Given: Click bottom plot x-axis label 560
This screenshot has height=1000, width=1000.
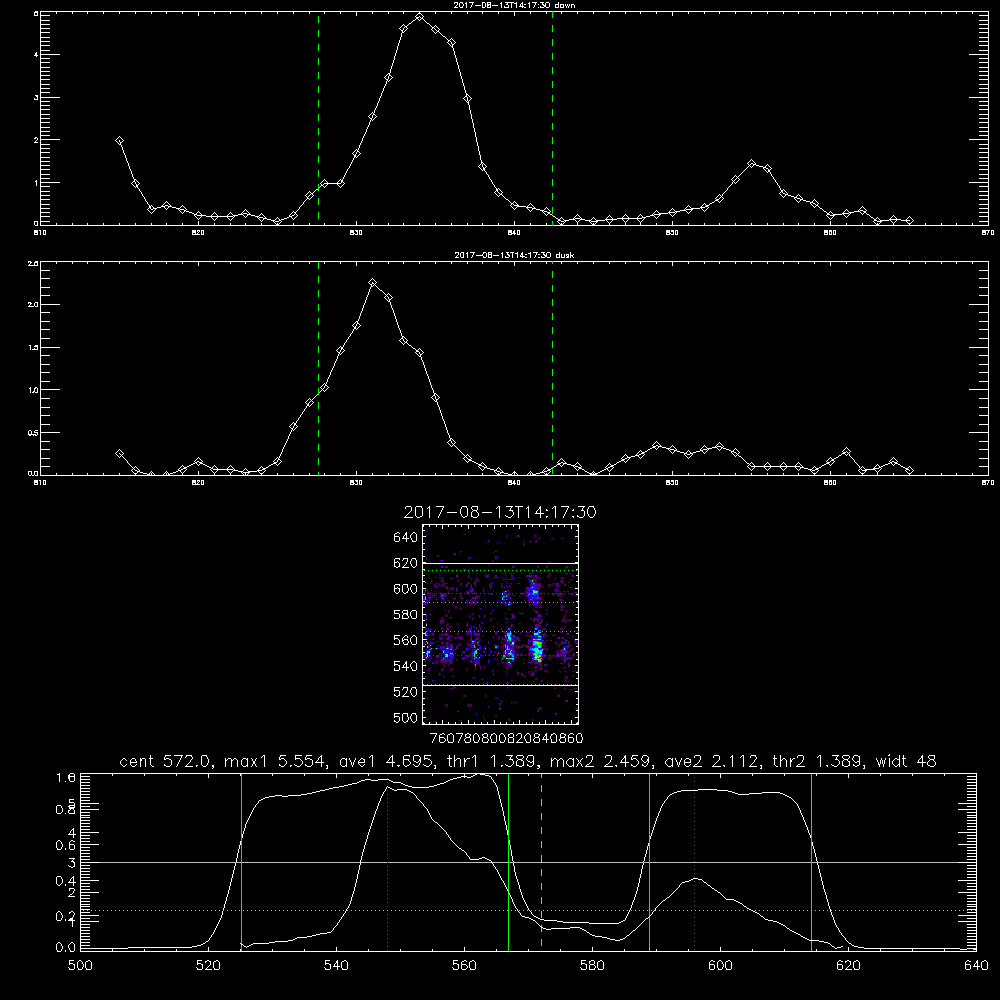Looking at the screenshot, I should pyautogui.click(x=464, y=966).
